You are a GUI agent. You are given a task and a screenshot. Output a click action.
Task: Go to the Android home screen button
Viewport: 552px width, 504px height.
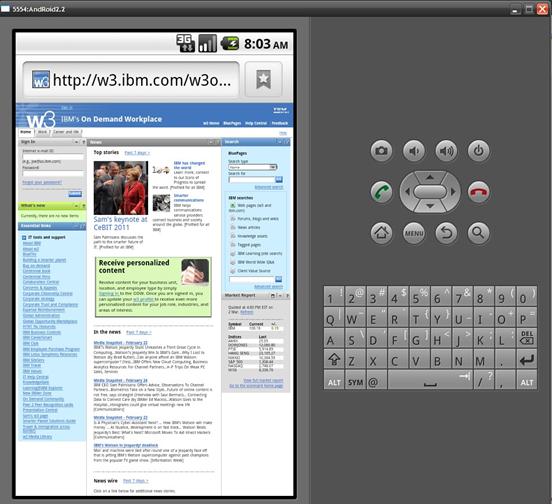pos(381,233)
